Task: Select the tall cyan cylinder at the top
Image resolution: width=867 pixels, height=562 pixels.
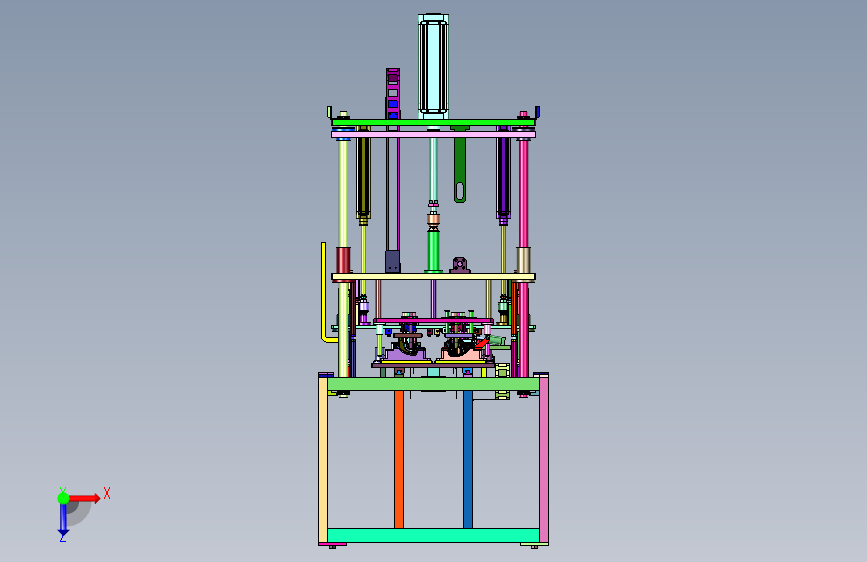Action: point(433,66)
